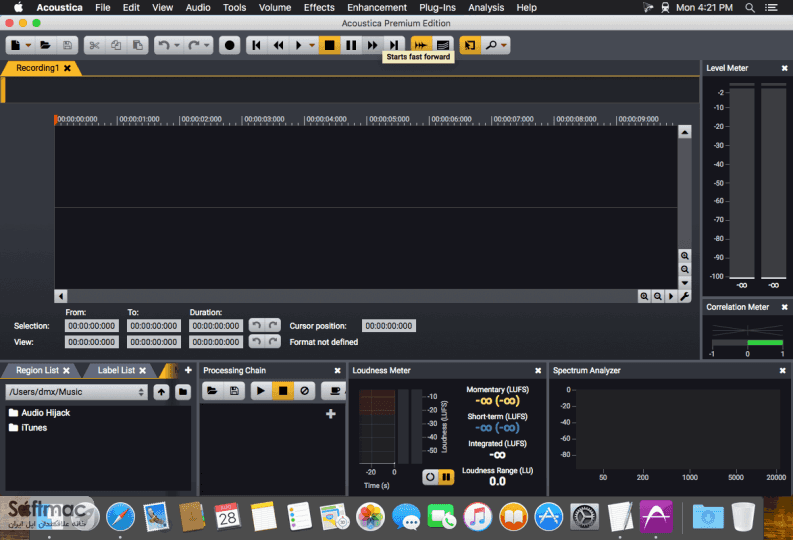
Task: Expand the /Users/dmx/Music path dropdown
Action: (141, 392)
